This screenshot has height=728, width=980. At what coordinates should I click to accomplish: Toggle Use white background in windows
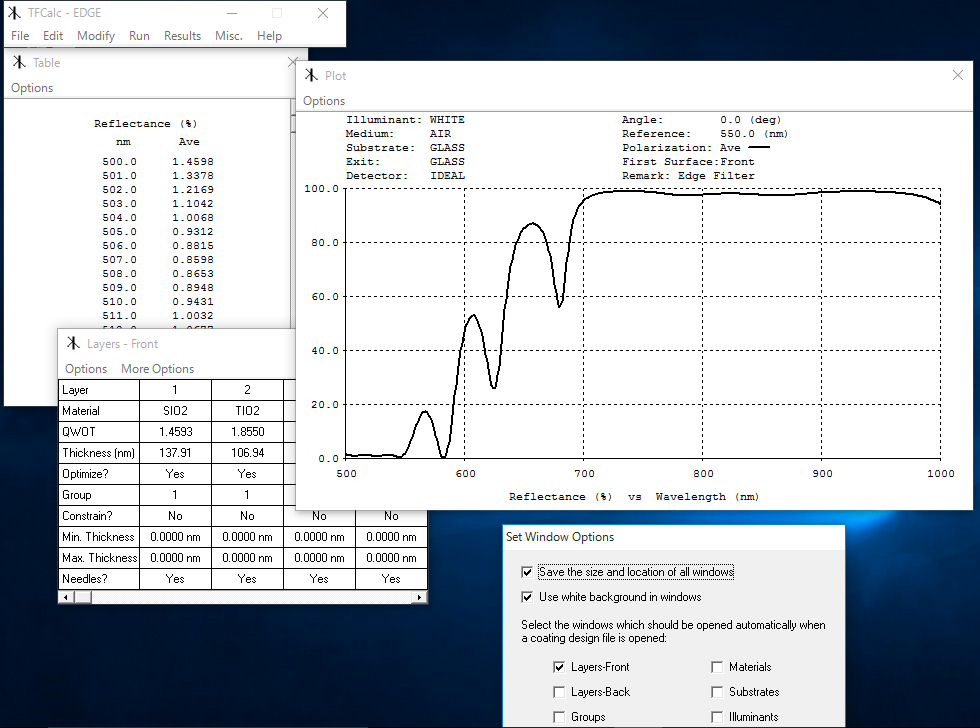coord(527,597)
